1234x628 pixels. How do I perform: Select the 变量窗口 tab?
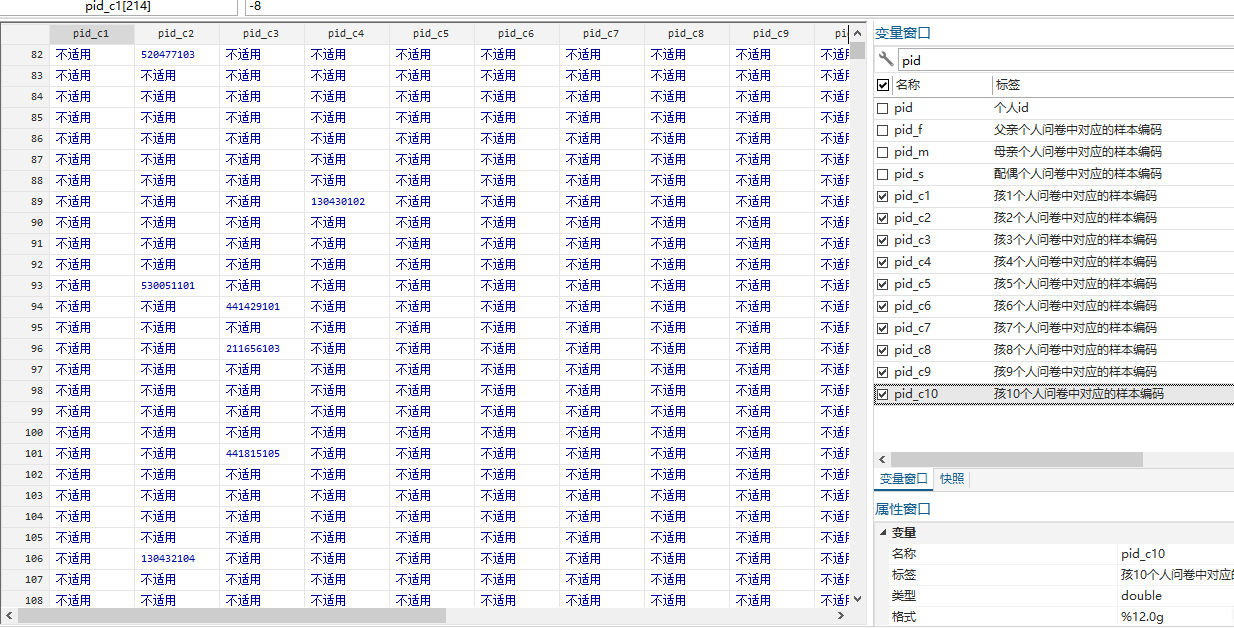903,479
